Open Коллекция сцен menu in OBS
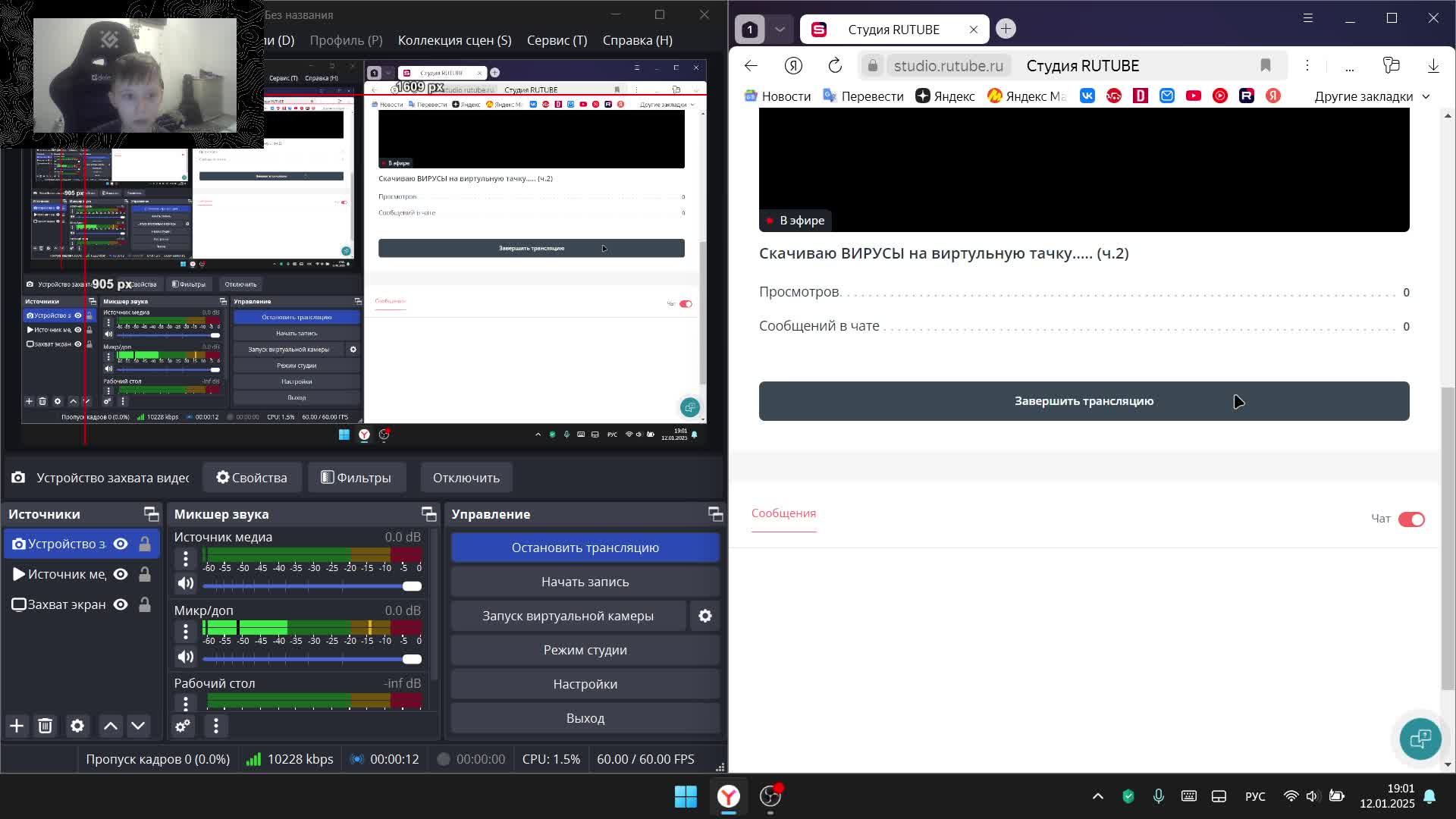The width and height of the screenshot is (1456, 819). point(454,40)
